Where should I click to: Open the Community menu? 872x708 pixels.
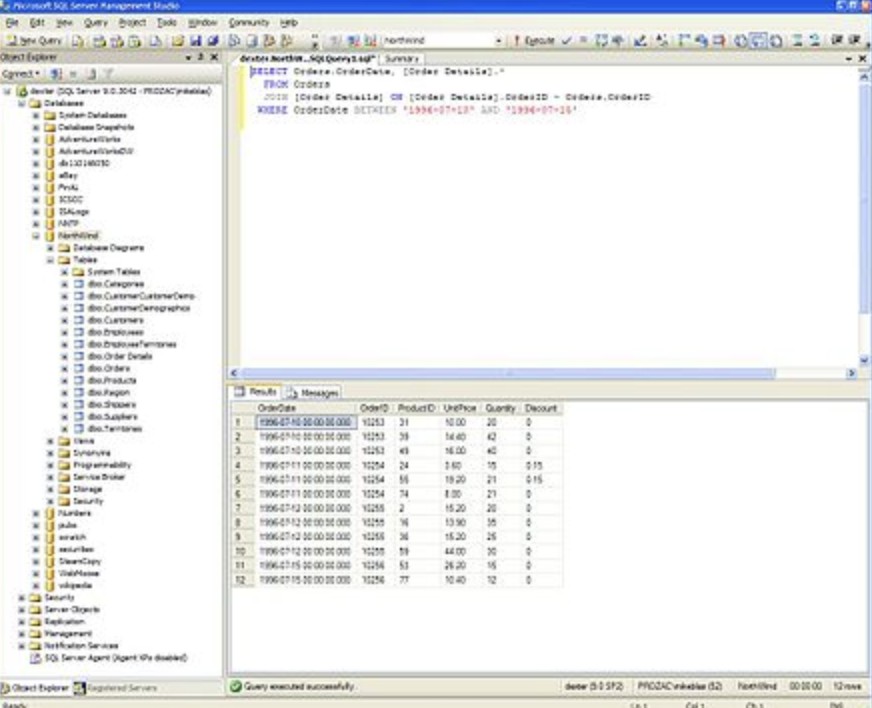(249, 23)
